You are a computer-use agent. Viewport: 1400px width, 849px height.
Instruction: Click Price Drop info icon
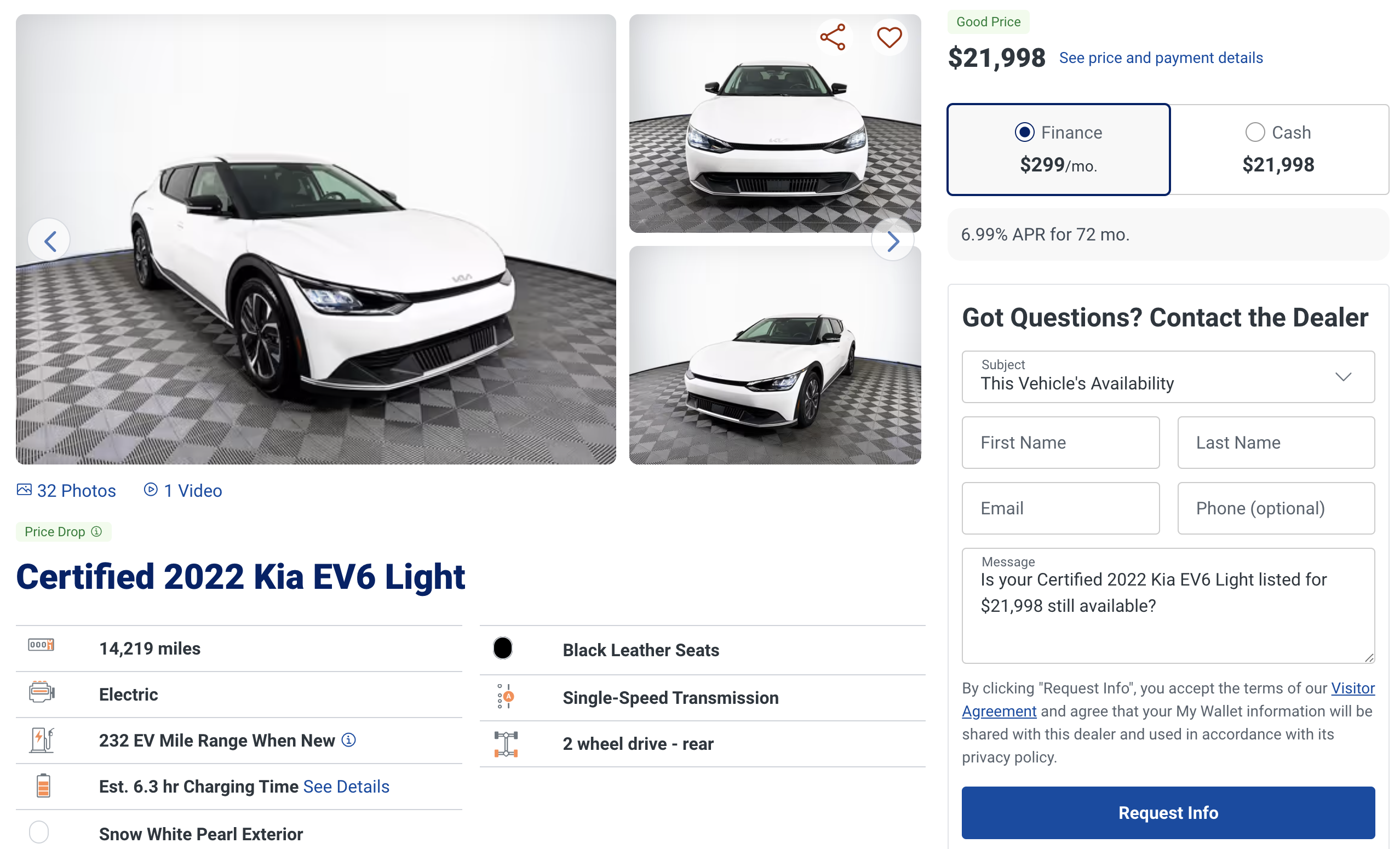pyautogui.click(x=96, y=531)
